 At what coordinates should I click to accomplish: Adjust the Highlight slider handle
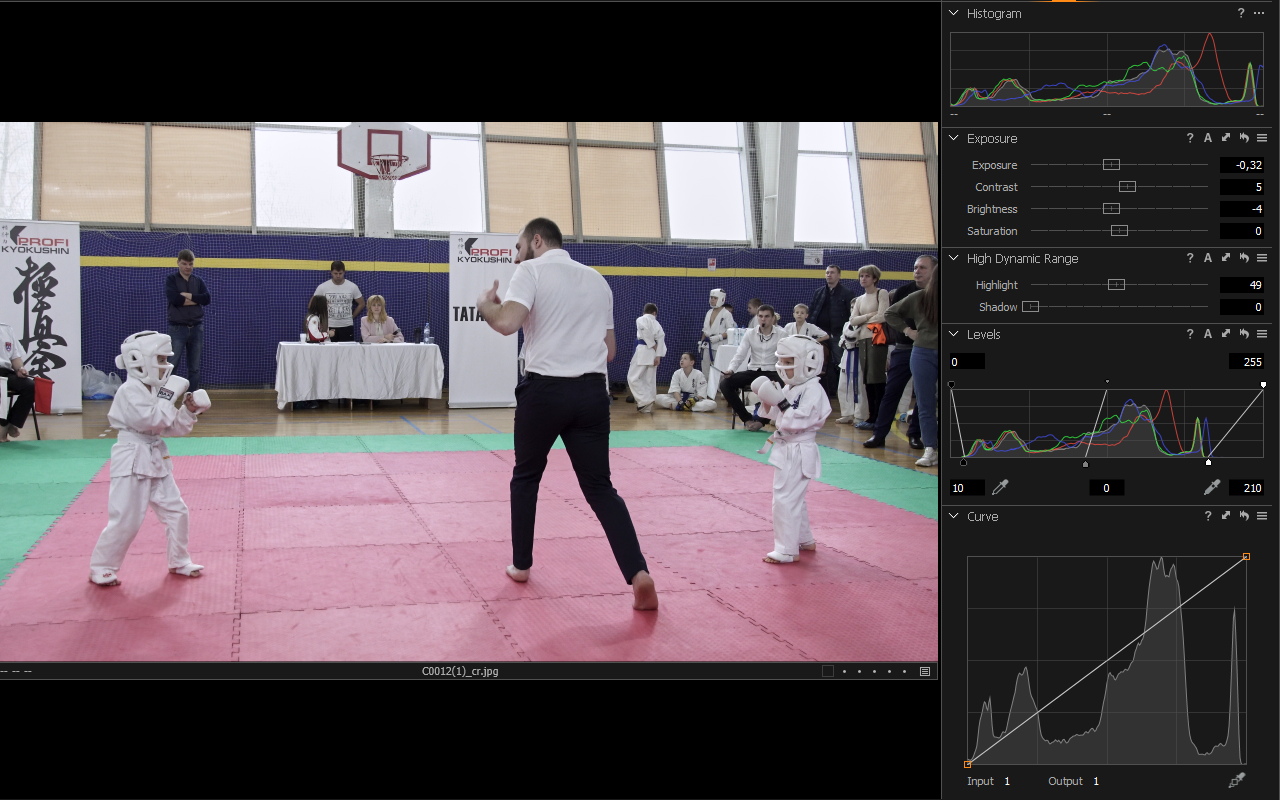(1116, 285)
